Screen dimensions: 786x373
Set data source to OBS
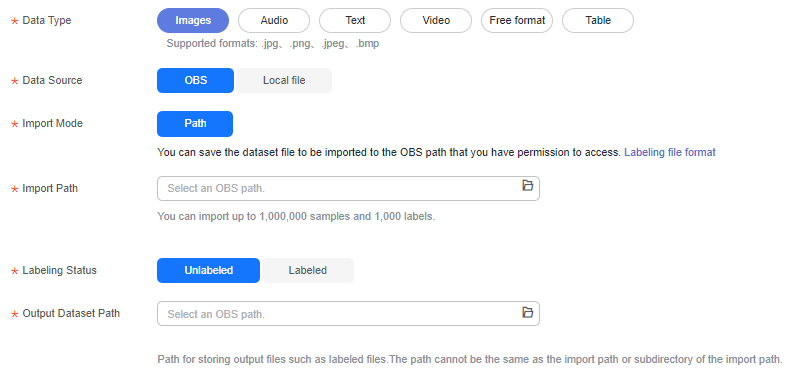click(x=195, y=81)
